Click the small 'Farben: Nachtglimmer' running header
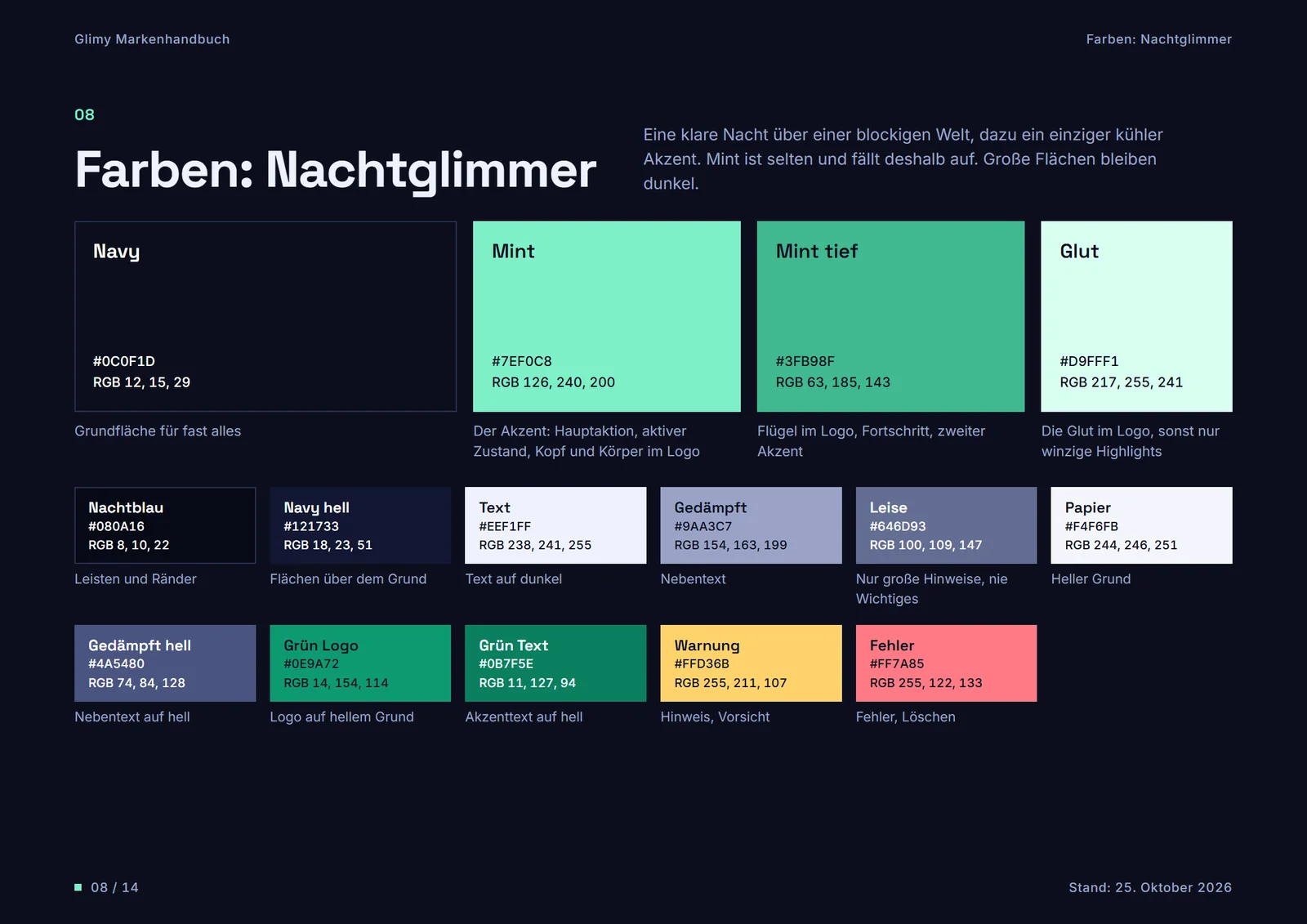Viewport: 1307px width, 924px height. click(1158, 39)
